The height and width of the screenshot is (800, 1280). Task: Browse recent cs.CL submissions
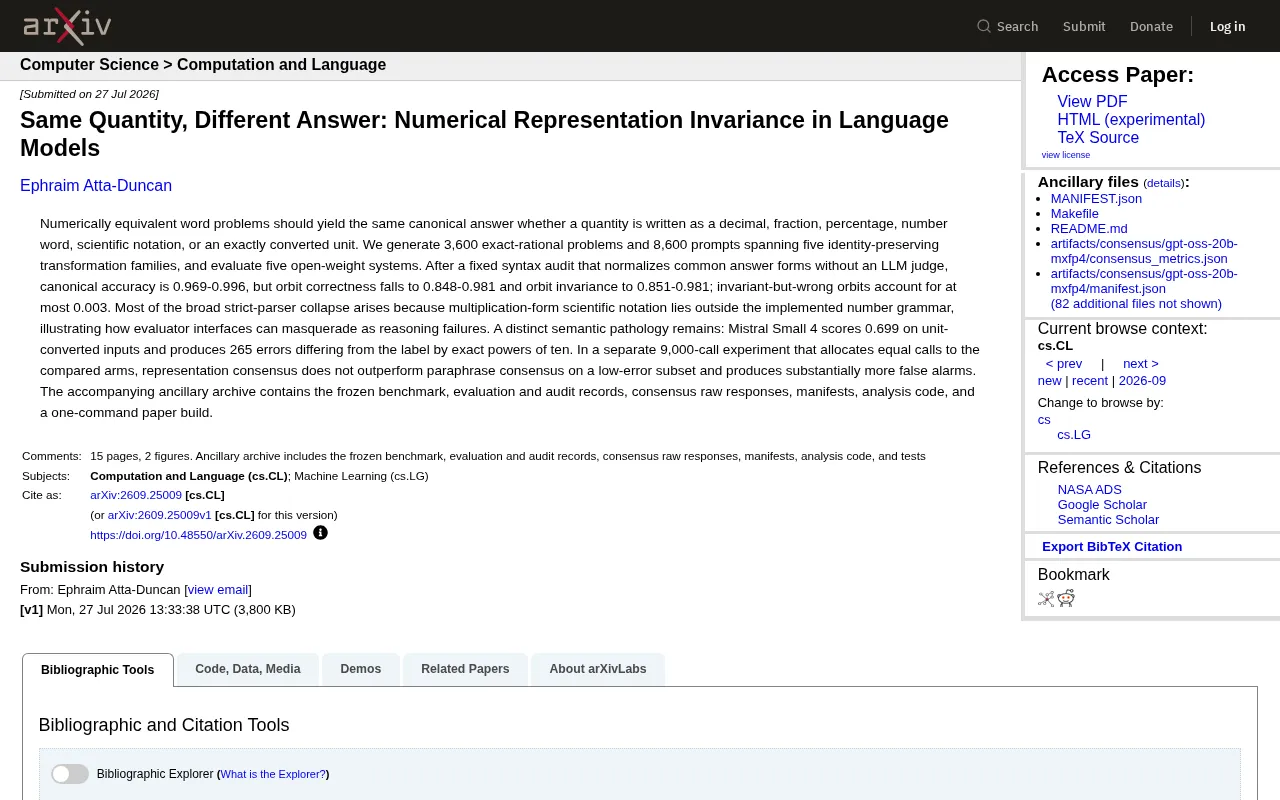(1090, 381)
